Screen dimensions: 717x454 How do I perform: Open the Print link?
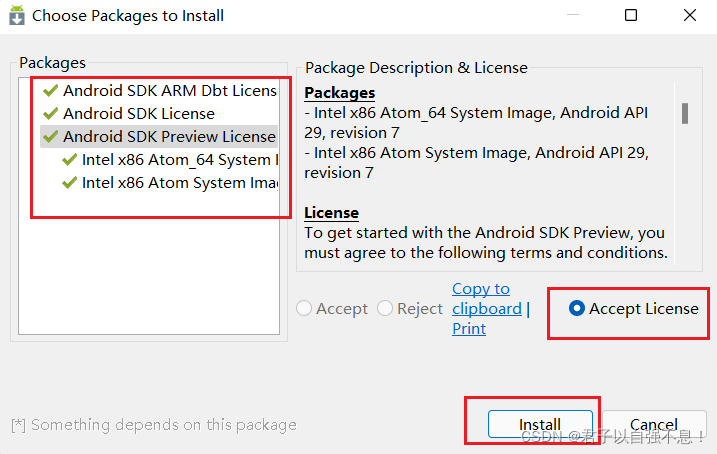tap(468, 329)
